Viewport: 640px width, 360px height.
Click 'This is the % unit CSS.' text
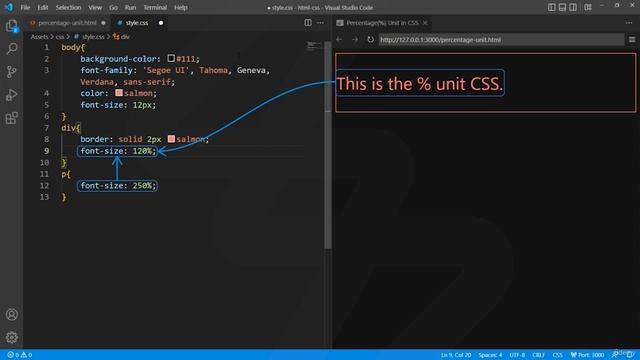point(420,84)
